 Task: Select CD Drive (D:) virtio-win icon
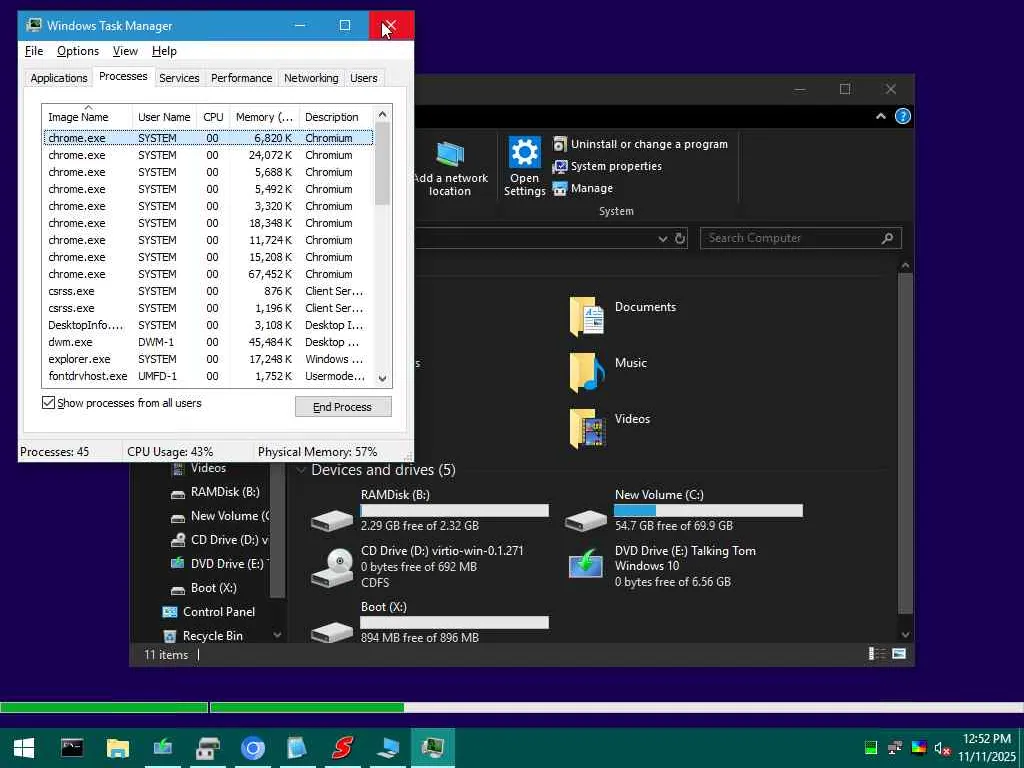pyautogui.click(x=332, y=567)
